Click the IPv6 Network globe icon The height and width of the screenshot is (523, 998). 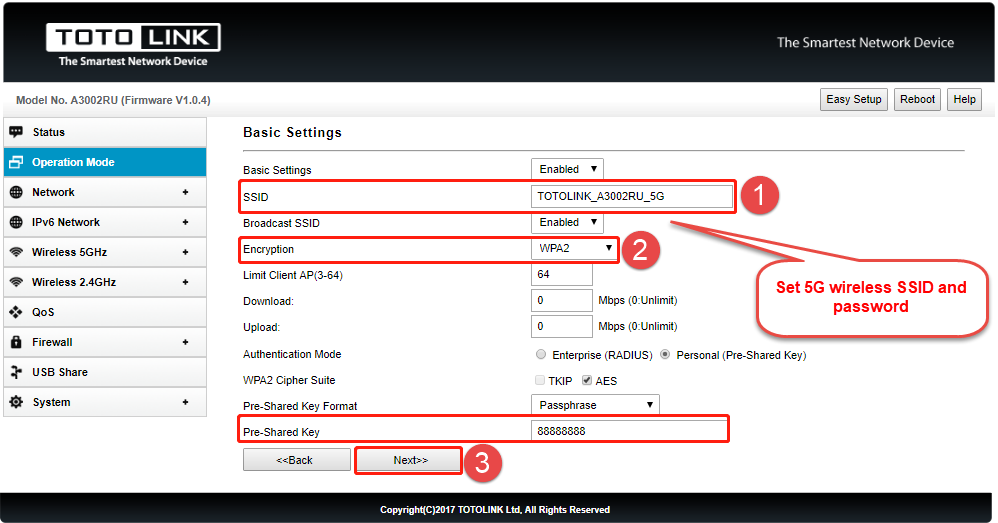click(x=17, y=222)
